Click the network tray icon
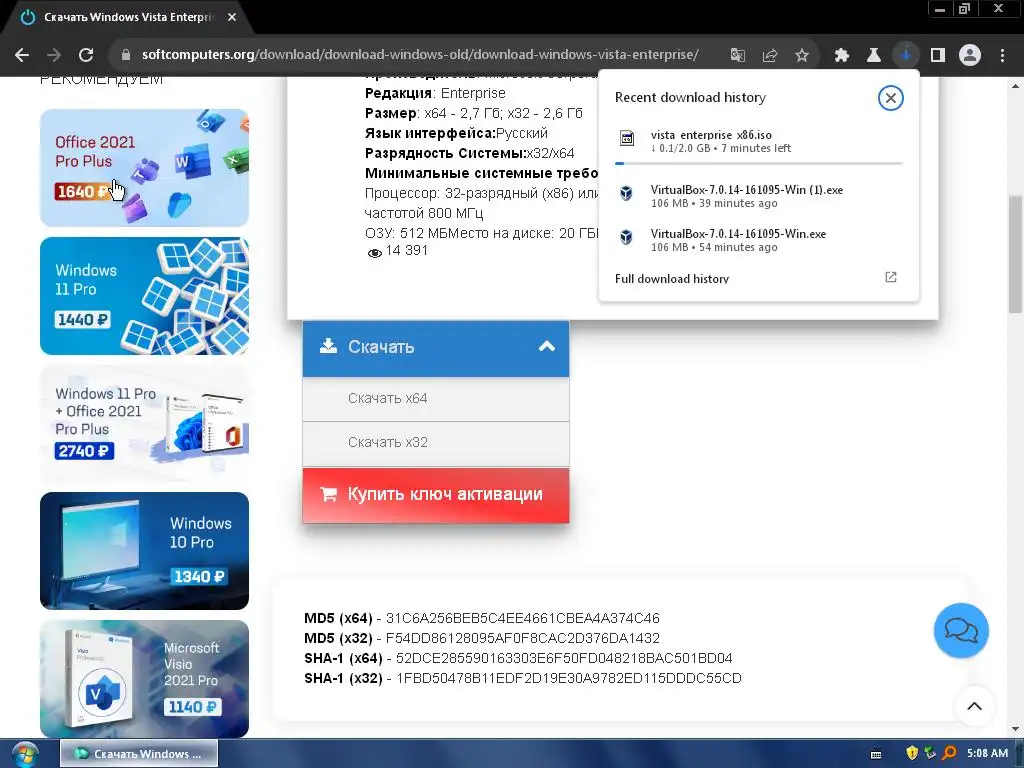This screenshot has width=1024, height=768. coord(931,753)
